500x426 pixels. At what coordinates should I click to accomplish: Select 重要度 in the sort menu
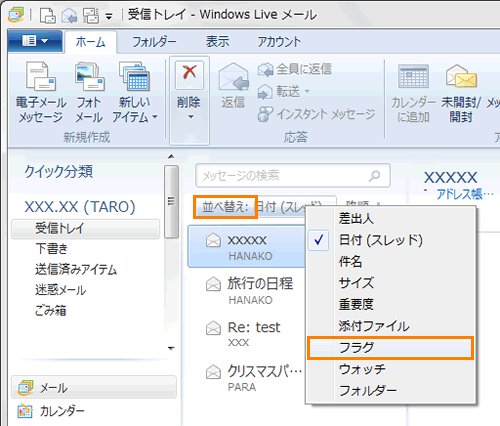point(391,304)
